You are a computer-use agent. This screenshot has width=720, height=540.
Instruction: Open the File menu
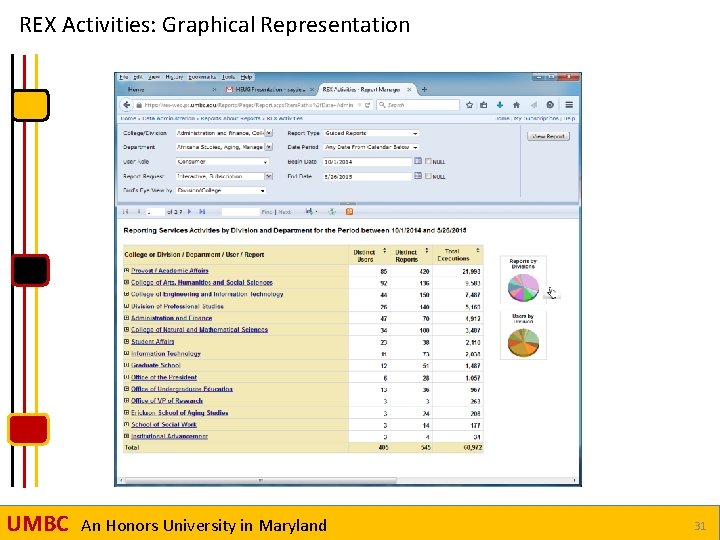pyautogui.click(x=124, y=77)
